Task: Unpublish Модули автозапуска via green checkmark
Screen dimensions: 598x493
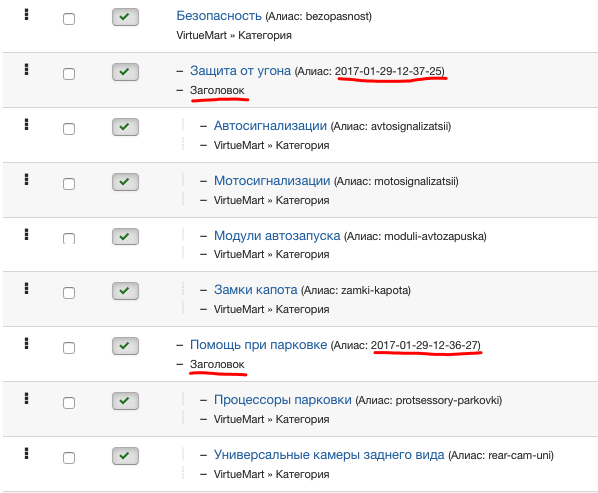Action: coord(125,237)
